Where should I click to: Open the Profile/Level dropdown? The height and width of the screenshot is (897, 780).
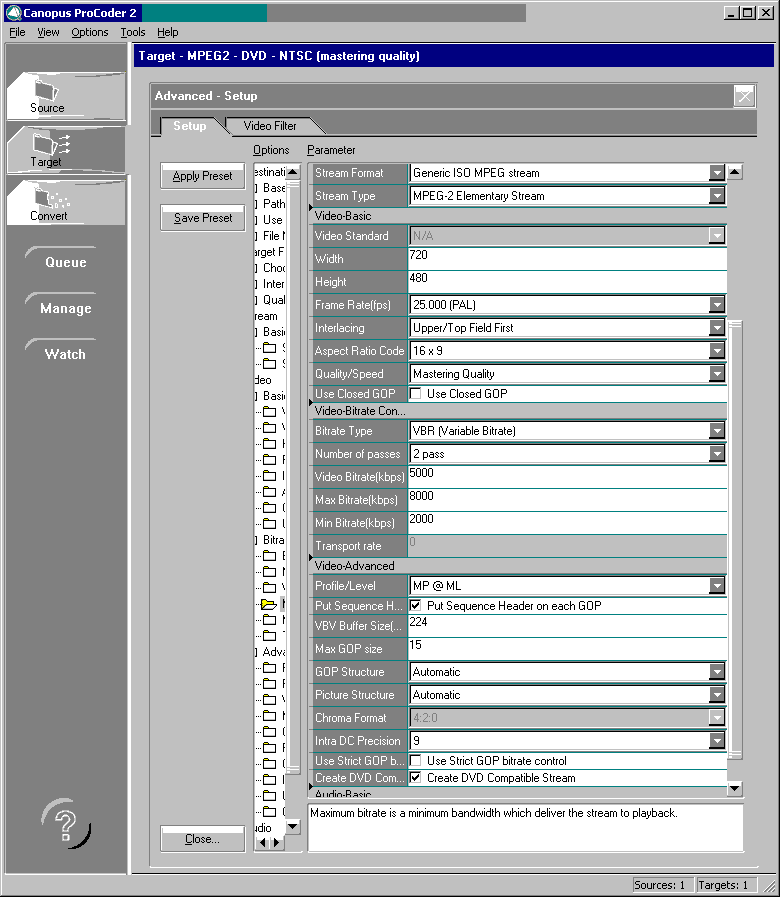(716, 585)
